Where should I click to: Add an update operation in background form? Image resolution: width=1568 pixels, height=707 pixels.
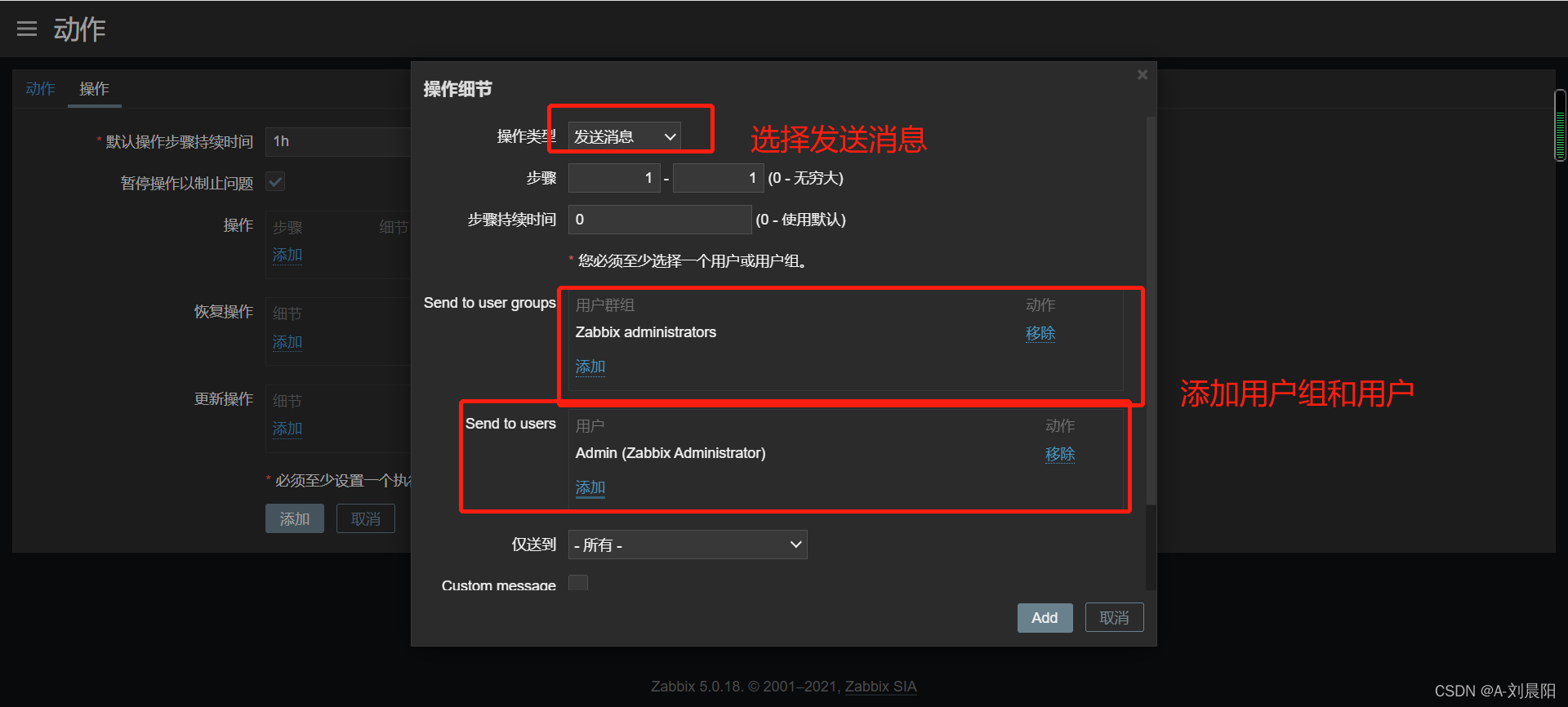click(x=287, y=429)
